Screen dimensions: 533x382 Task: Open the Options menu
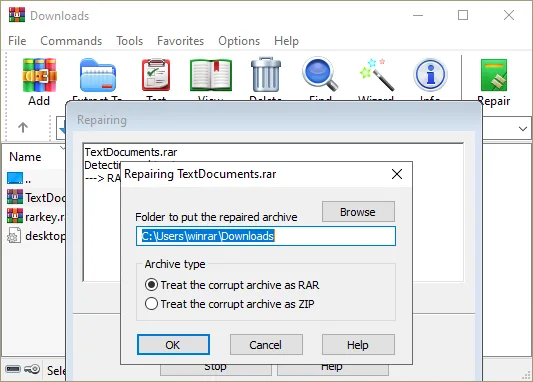239,41
